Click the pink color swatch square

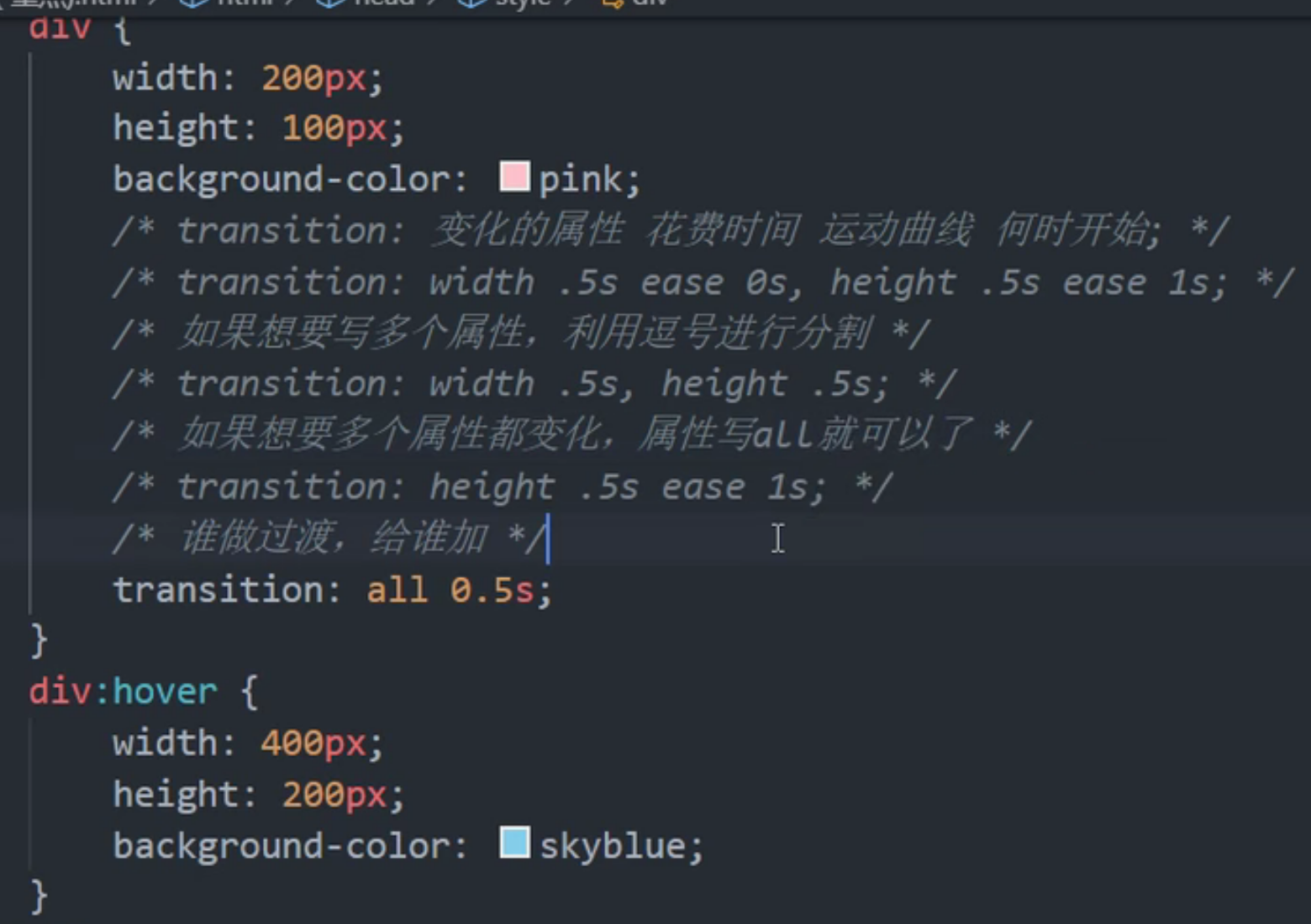[x=513, y=177]
